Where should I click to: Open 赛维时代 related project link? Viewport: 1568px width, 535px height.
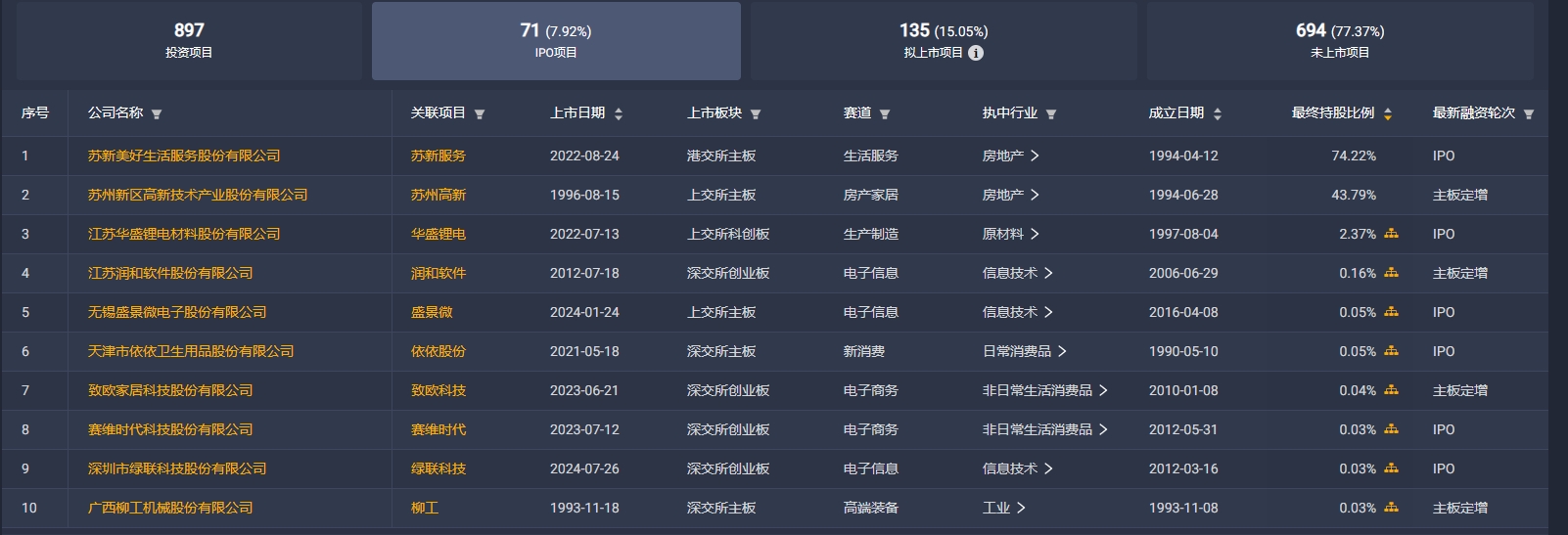coord(438,429)
